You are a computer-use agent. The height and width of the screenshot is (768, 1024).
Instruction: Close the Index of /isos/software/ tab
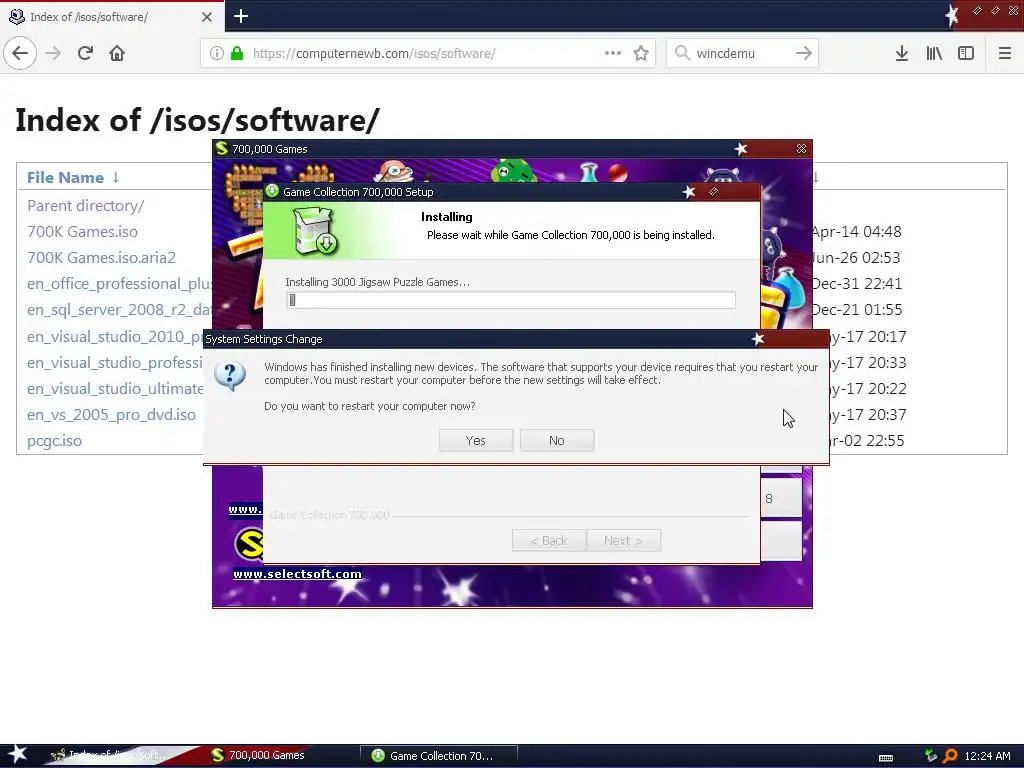click(x=207, y=17)
